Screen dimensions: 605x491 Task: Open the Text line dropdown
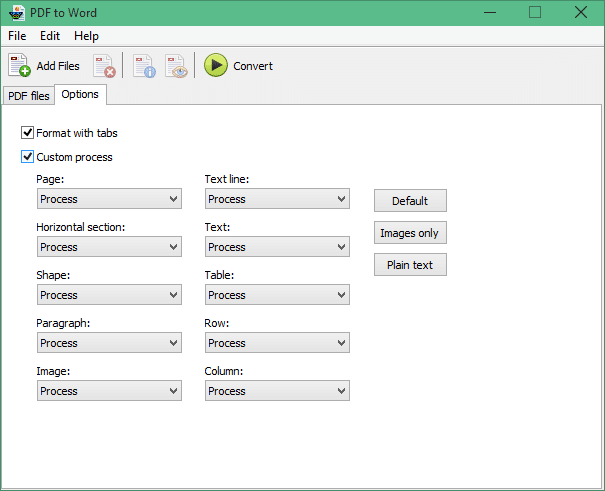(277, 199)
